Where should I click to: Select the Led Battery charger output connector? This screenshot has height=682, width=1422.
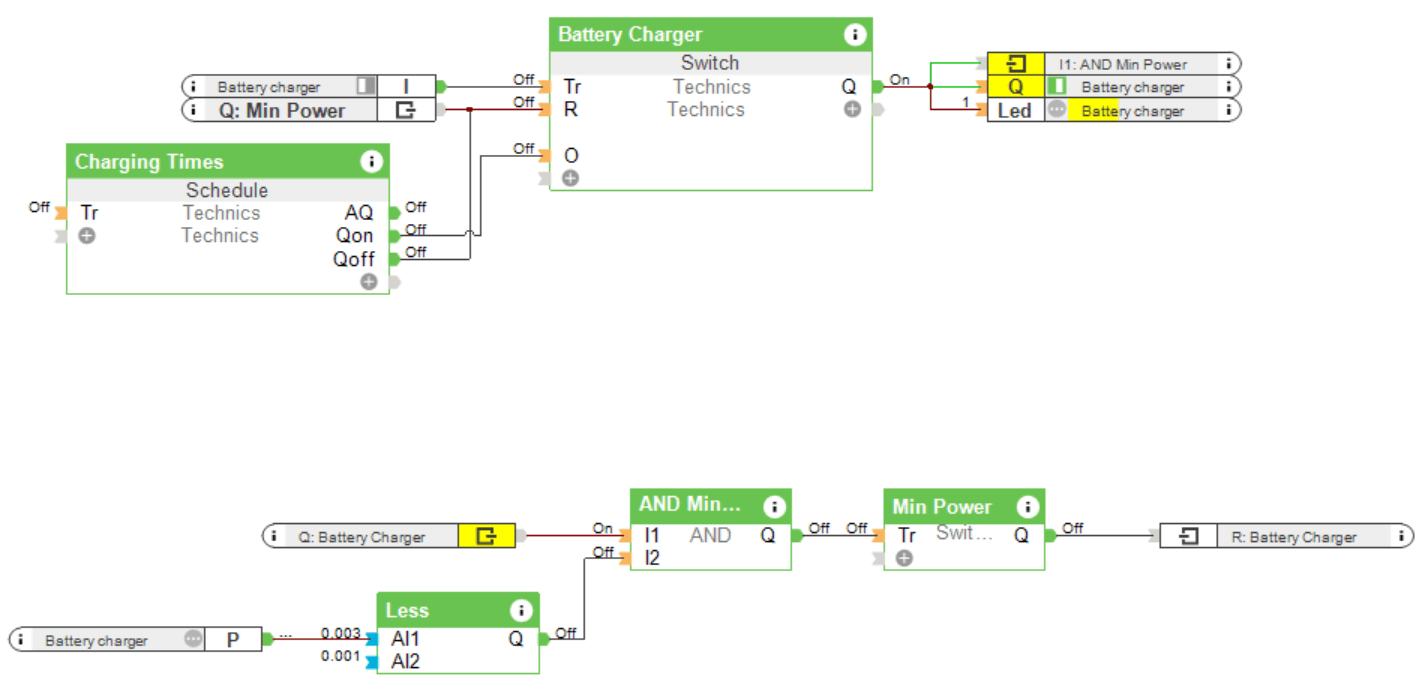pyautogui.click(x=1014, y=111)
